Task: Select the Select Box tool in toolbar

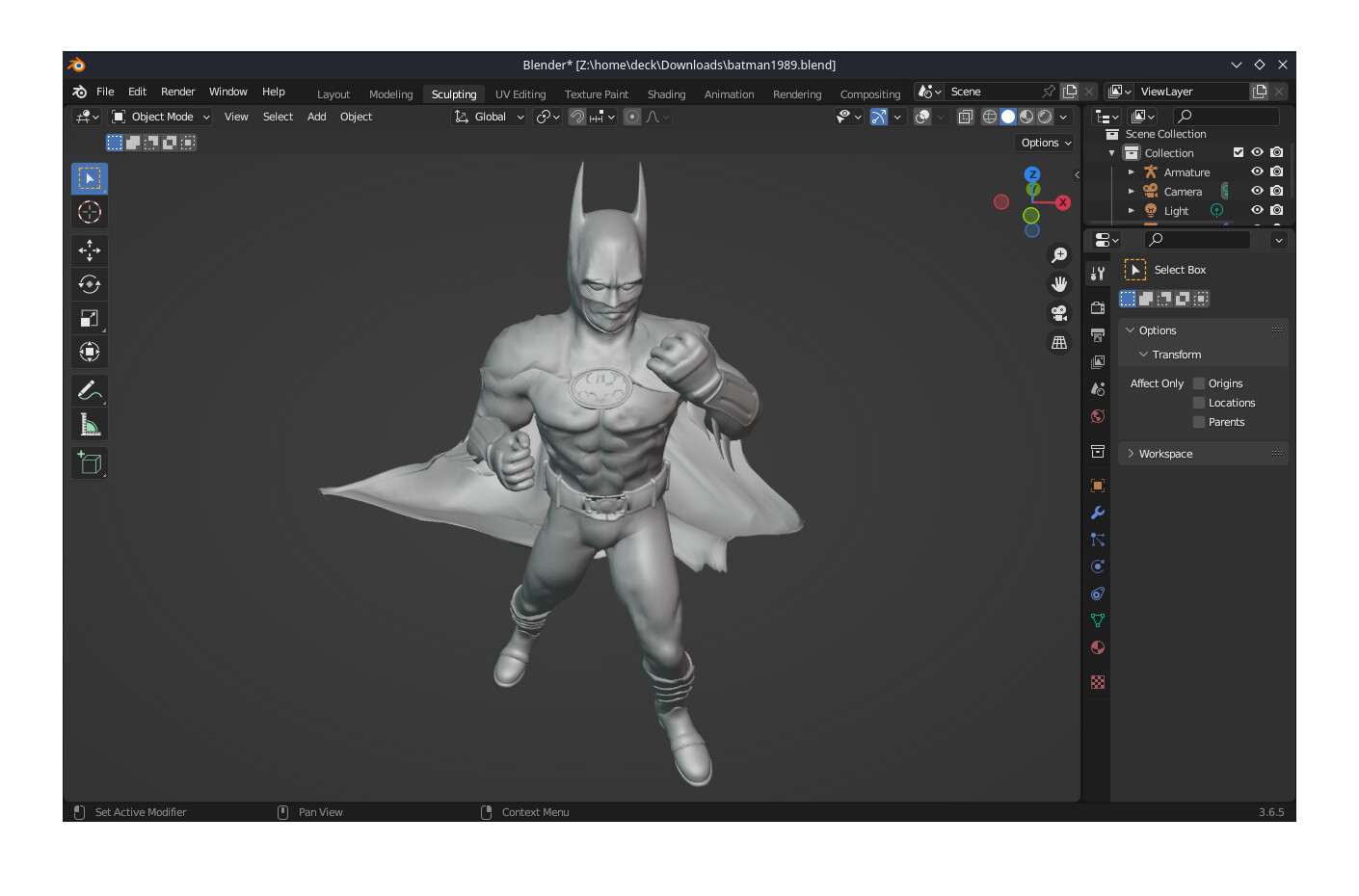Action: pos(90,179)
